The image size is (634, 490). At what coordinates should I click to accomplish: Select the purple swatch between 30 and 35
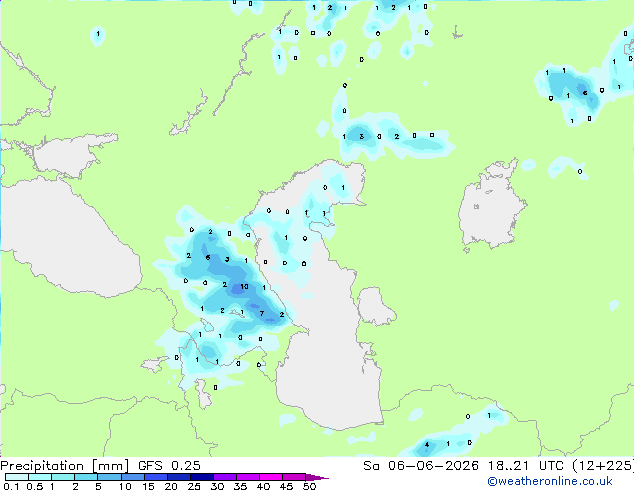pyautogui.click(x=225, y=477)
